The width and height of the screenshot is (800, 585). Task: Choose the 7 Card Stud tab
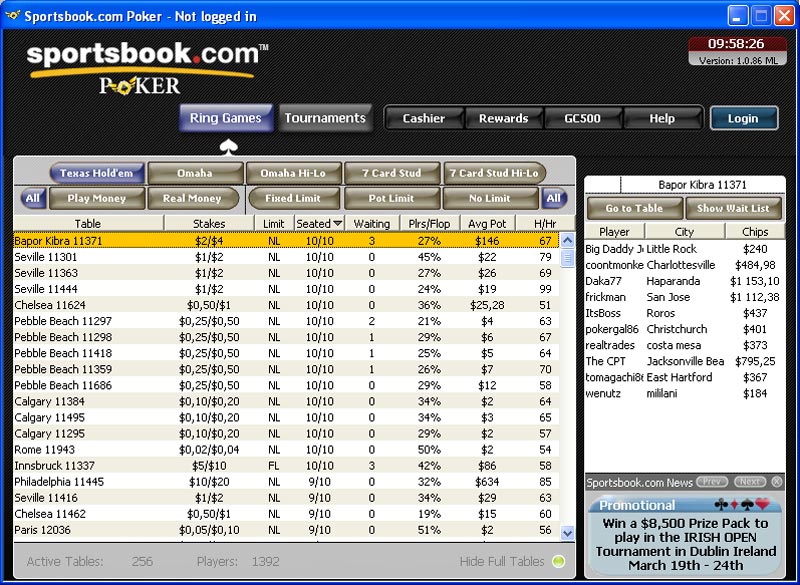(x=391, y=173)
